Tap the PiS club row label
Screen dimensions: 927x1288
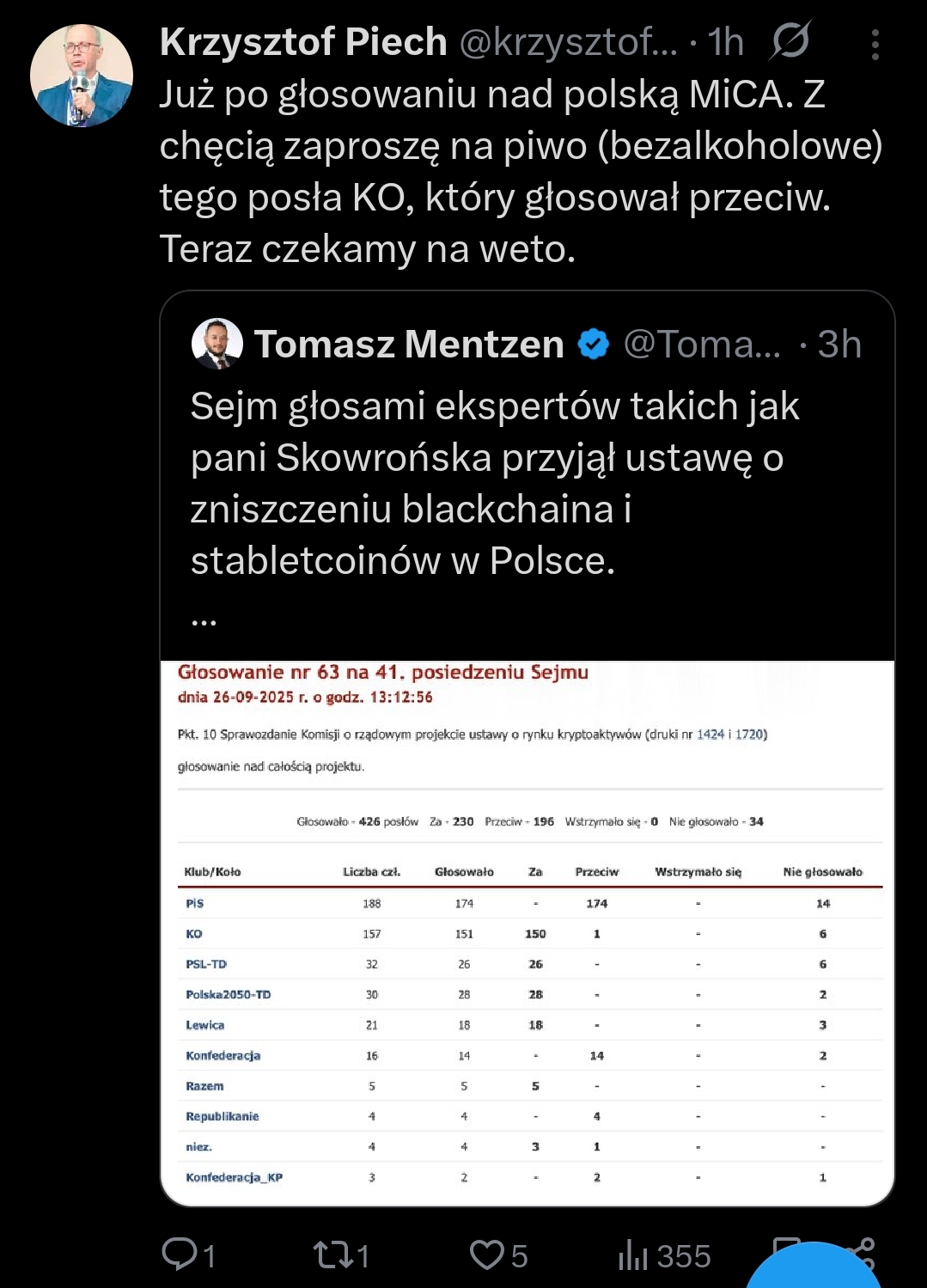tap(195, 903)
